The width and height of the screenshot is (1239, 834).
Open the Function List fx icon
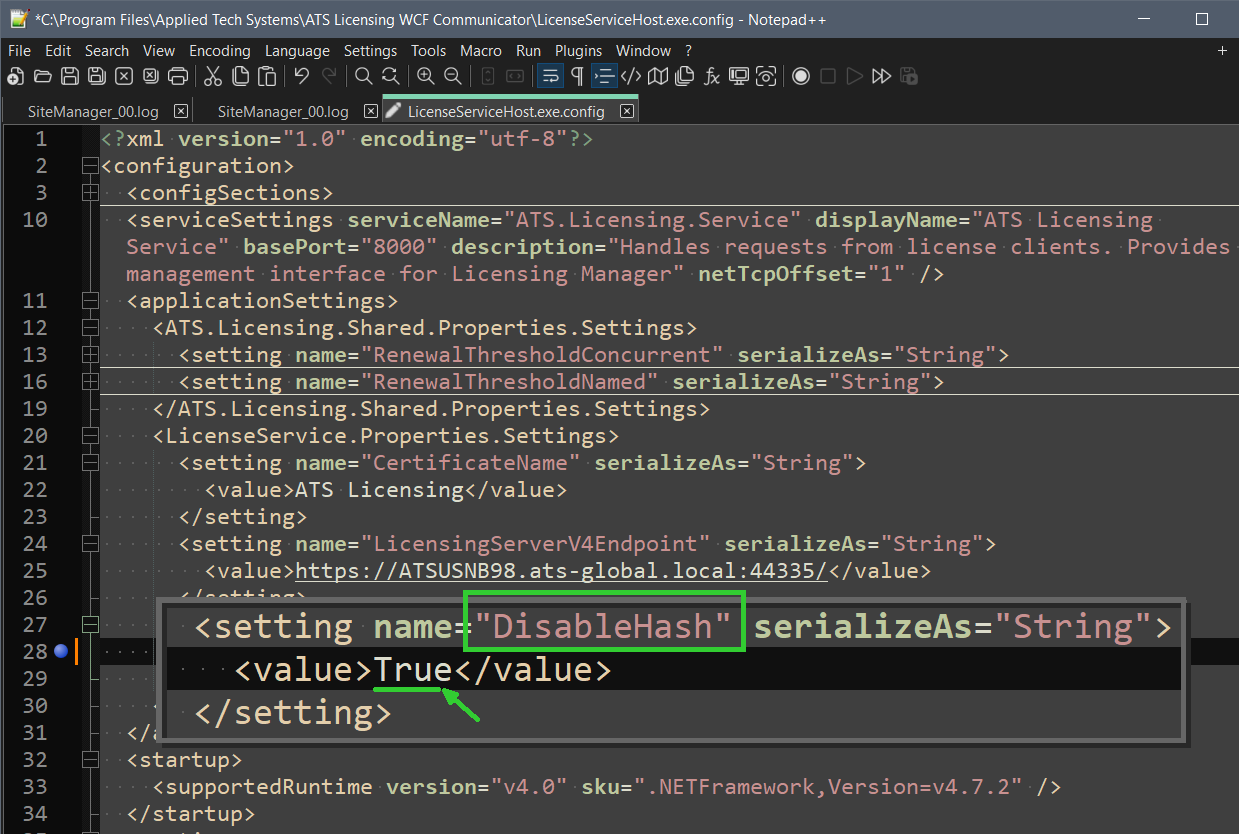(x=712, y=77)
